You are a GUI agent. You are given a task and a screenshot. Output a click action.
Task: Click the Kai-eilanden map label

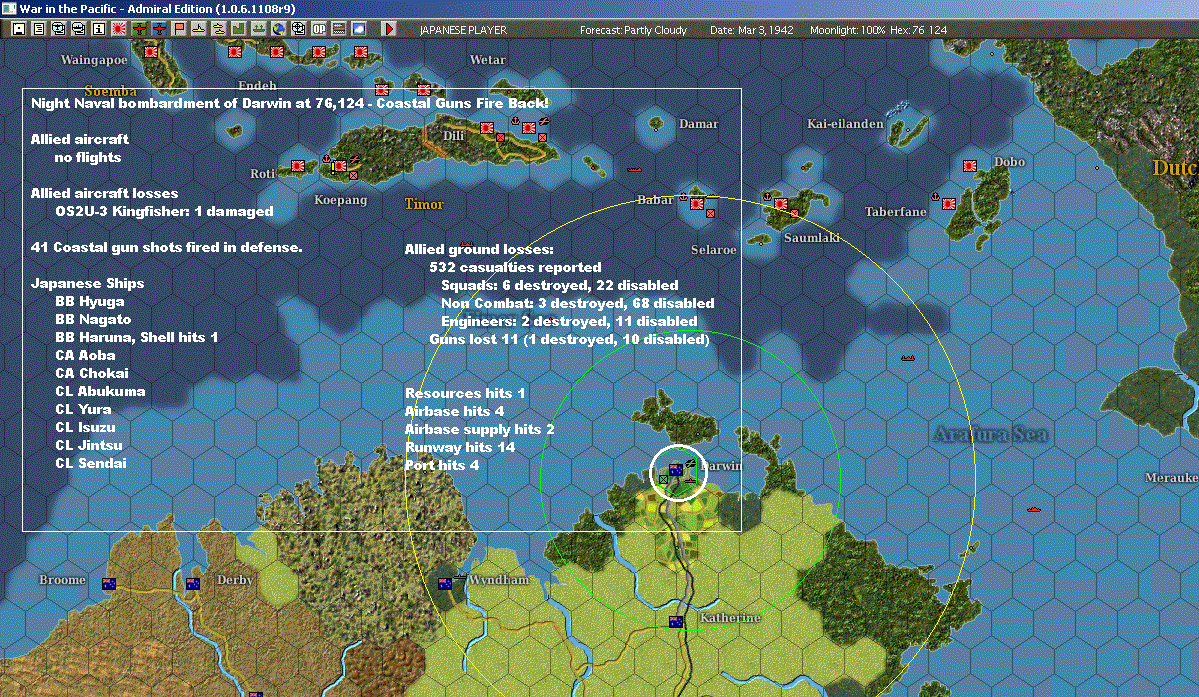845,124
